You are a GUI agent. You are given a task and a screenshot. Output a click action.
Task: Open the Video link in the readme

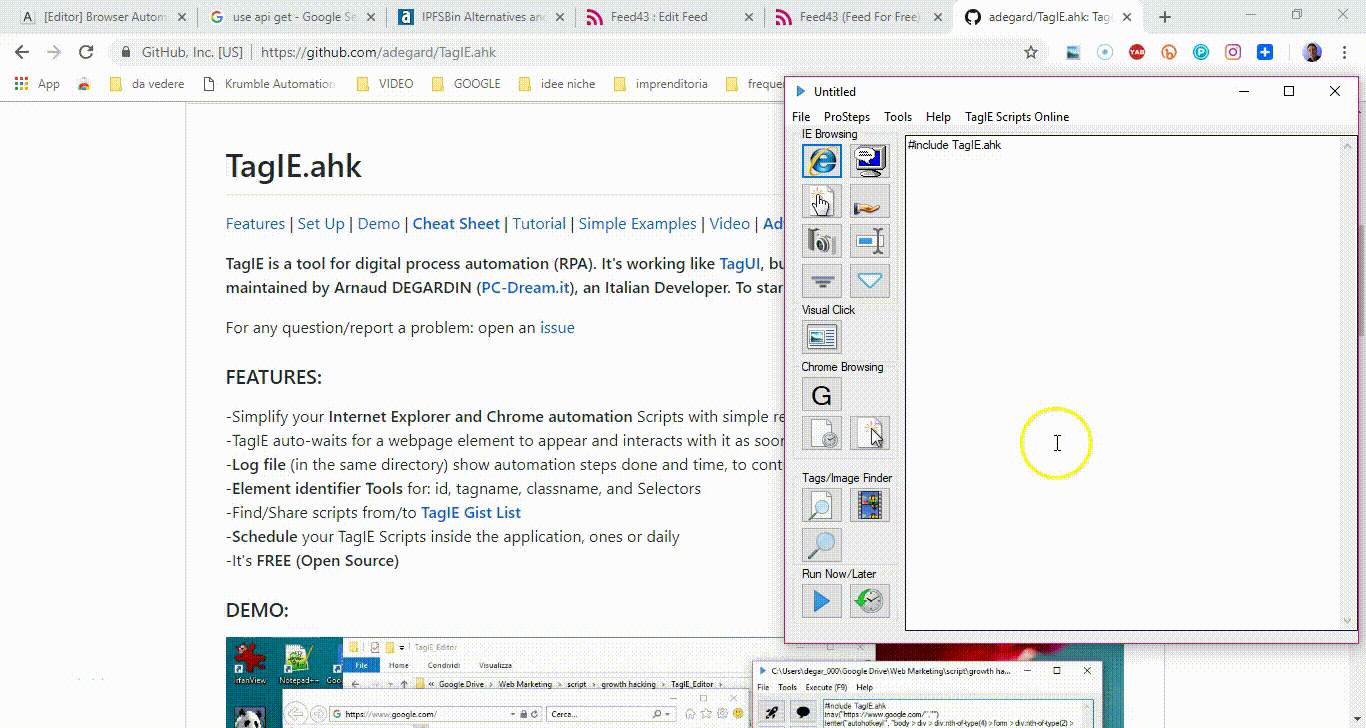[730, 224]
